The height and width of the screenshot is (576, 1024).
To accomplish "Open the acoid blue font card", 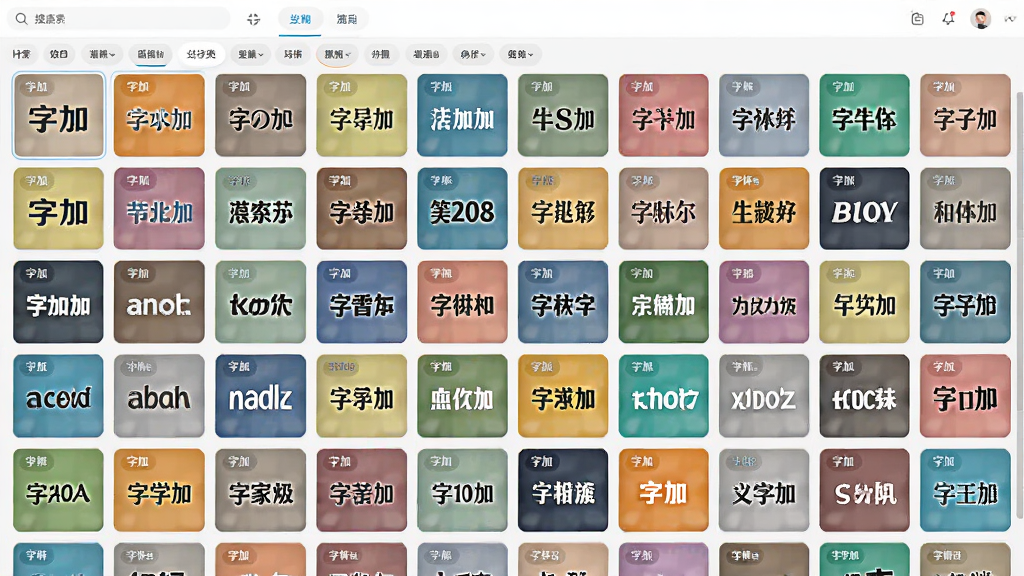I will pyautogui.click(x=58, y=396).
